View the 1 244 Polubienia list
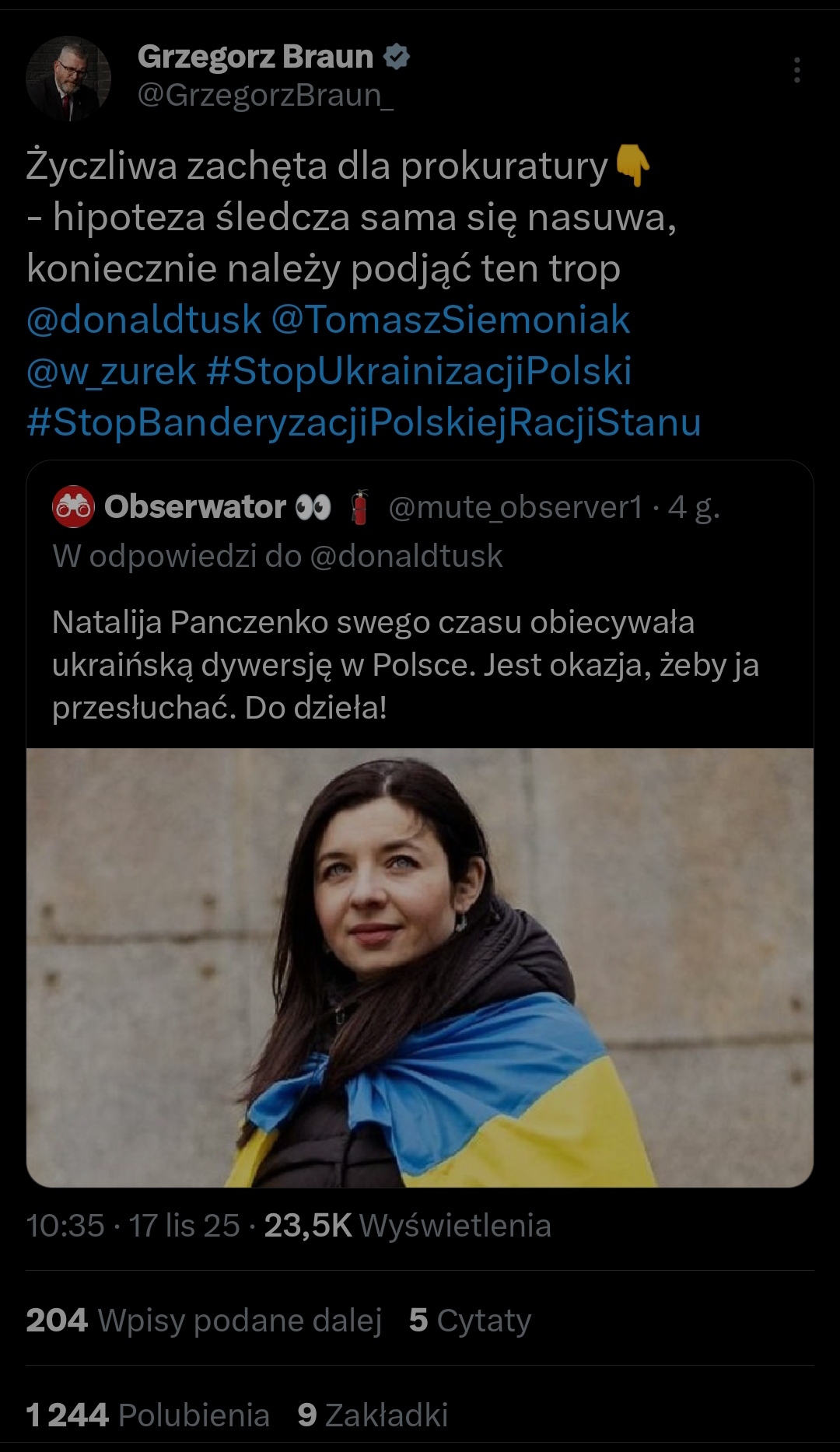Screen dimensions: 840x1452 pos(148,1415)
